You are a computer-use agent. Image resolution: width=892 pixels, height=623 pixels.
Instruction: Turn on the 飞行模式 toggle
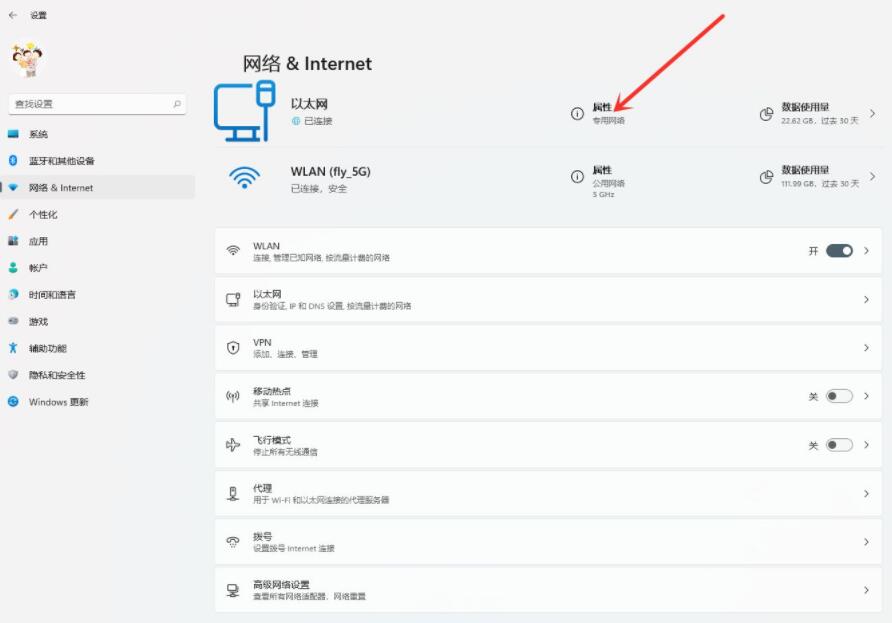point(839,445)
